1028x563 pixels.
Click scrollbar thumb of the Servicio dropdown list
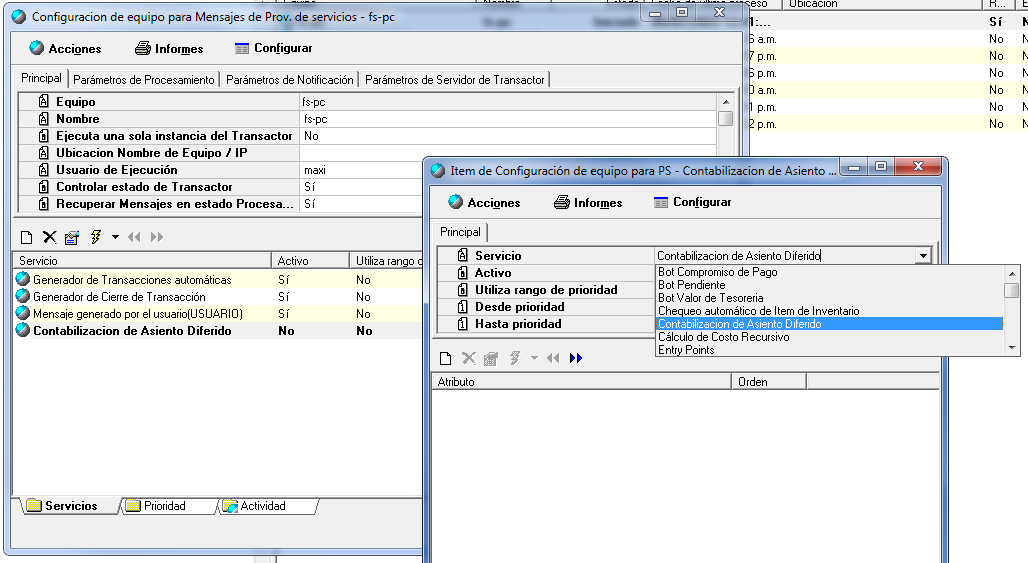(1012, 290)
